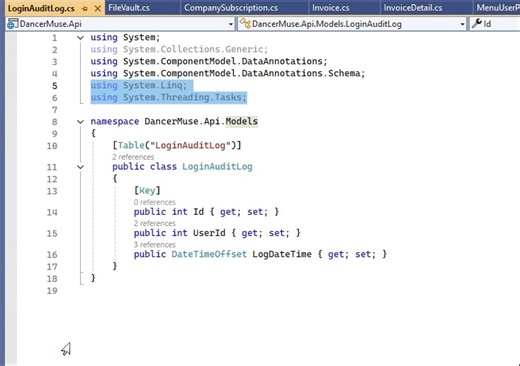Open the CompanySubscription.cs tab

(231, 8)
